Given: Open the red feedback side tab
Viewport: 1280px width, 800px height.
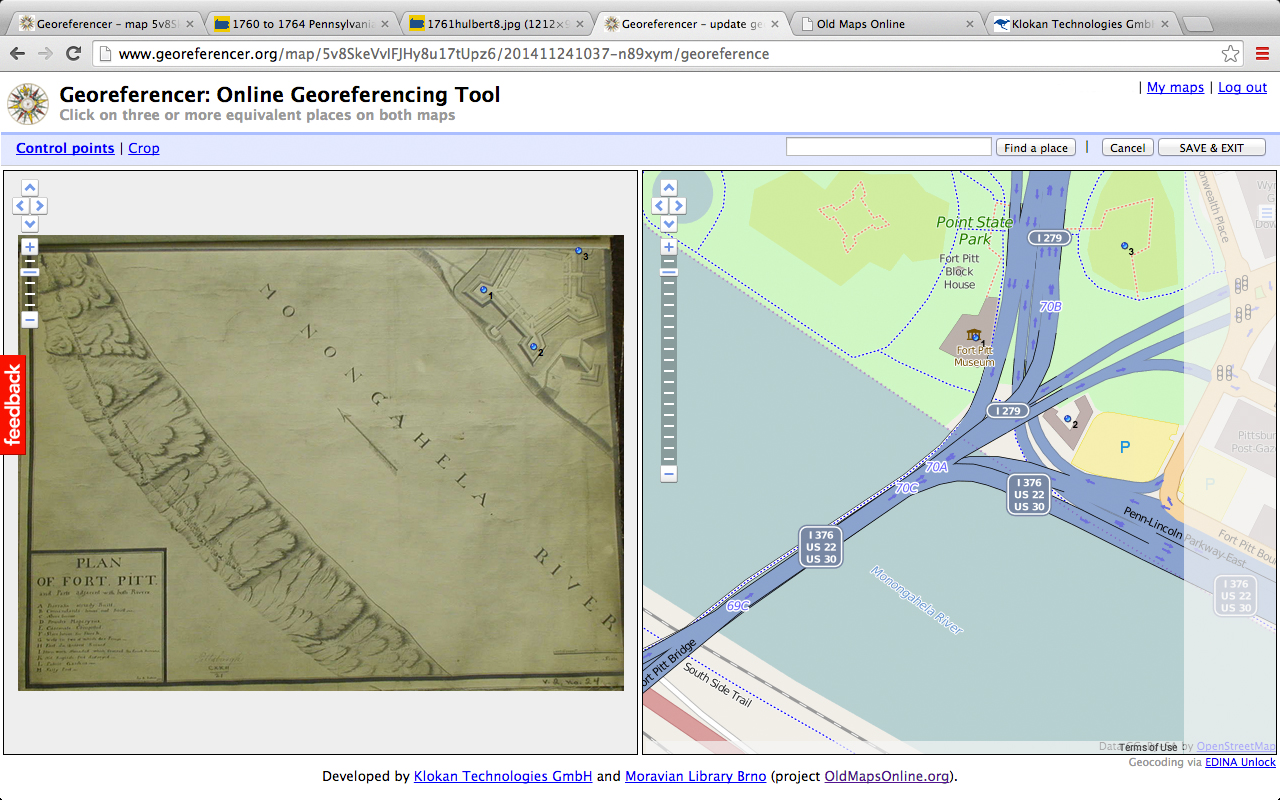Looking at the screenshot, I should pos(12,404).
